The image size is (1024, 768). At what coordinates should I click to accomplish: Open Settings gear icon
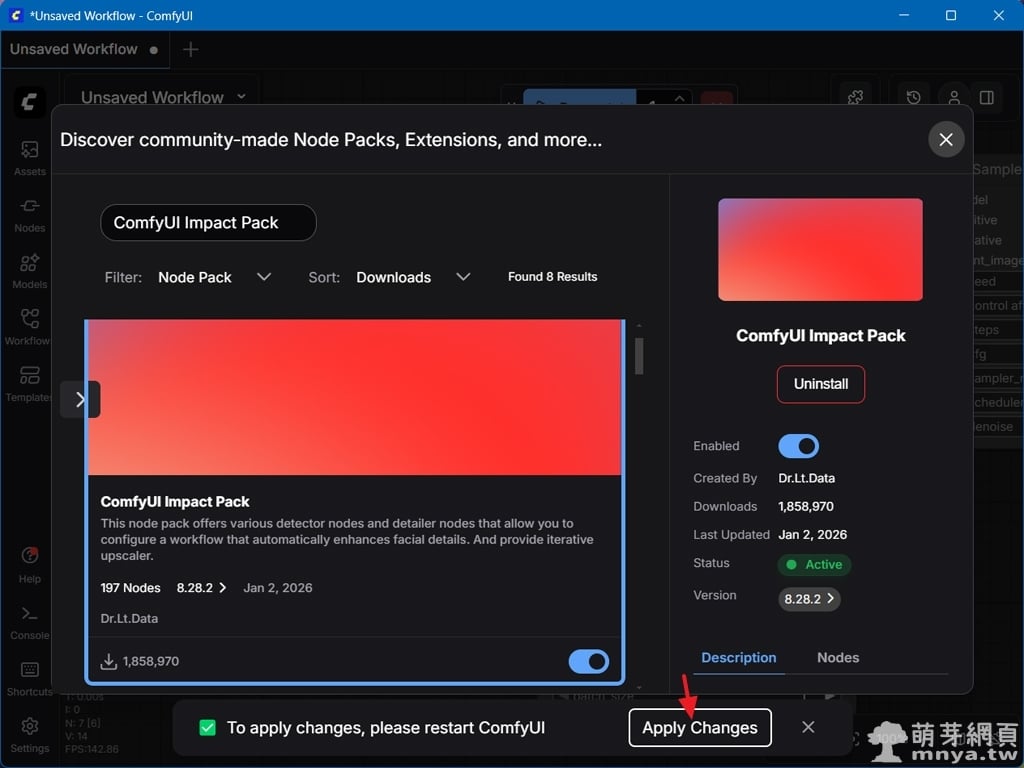pyautogui.click(x=30, y=731)
